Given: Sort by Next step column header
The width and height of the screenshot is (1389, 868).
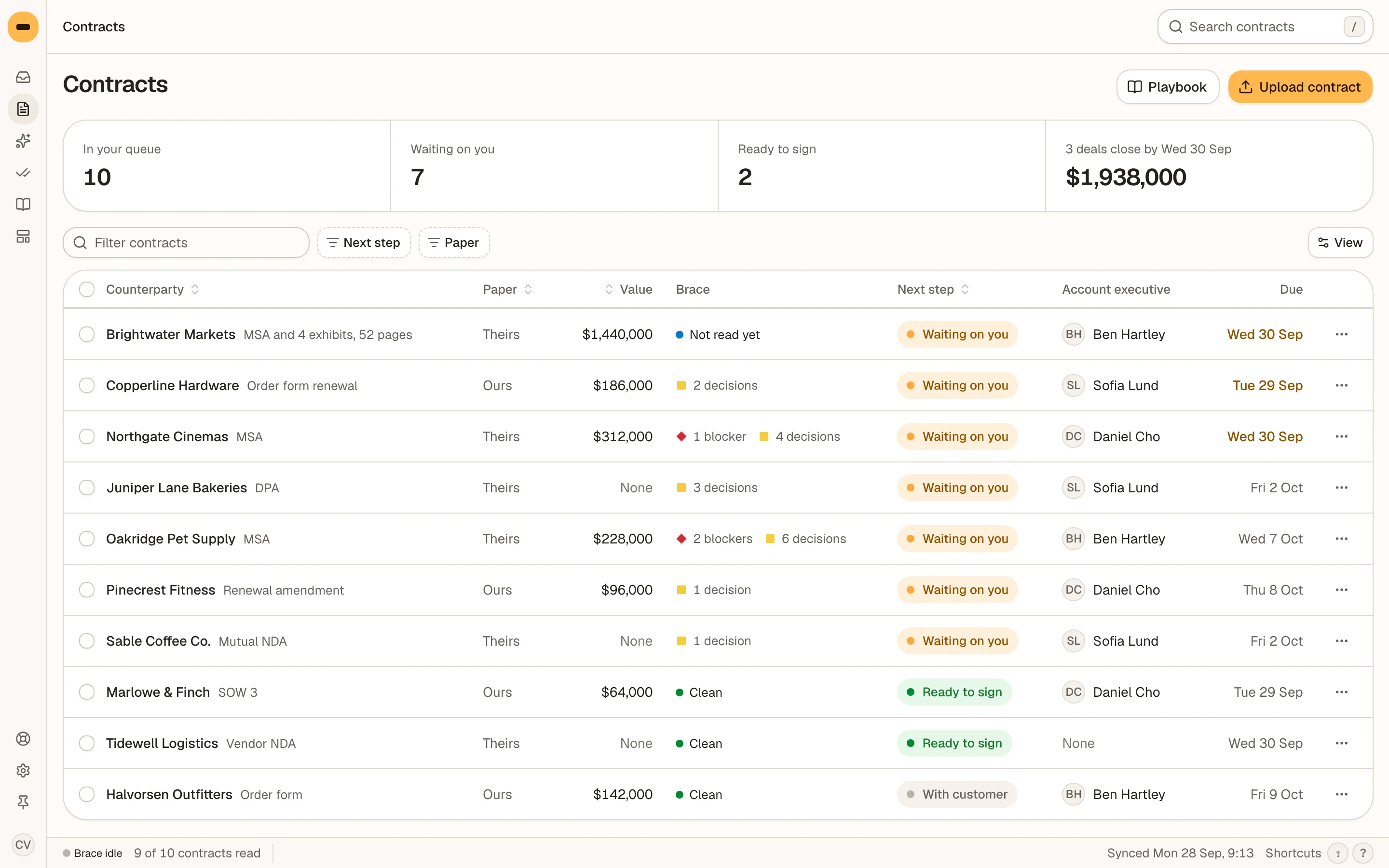Looking at the screenshot, I should pos(933,289).
